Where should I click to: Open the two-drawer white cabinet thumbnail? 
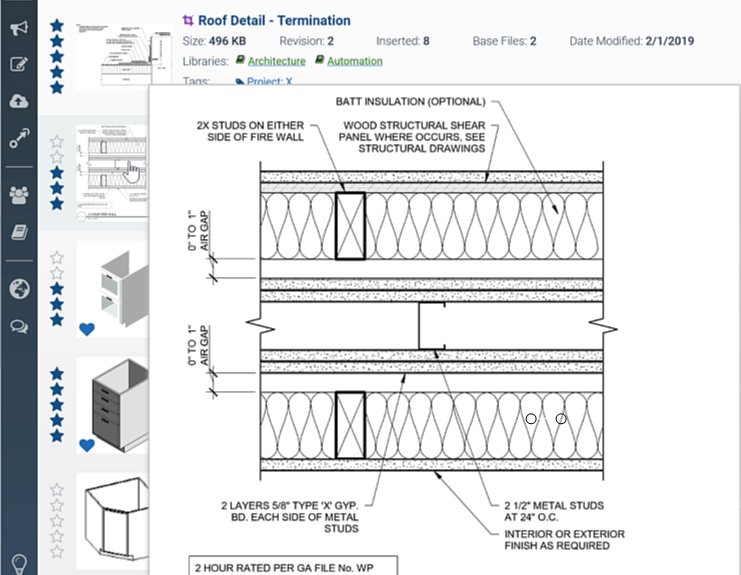112,289
